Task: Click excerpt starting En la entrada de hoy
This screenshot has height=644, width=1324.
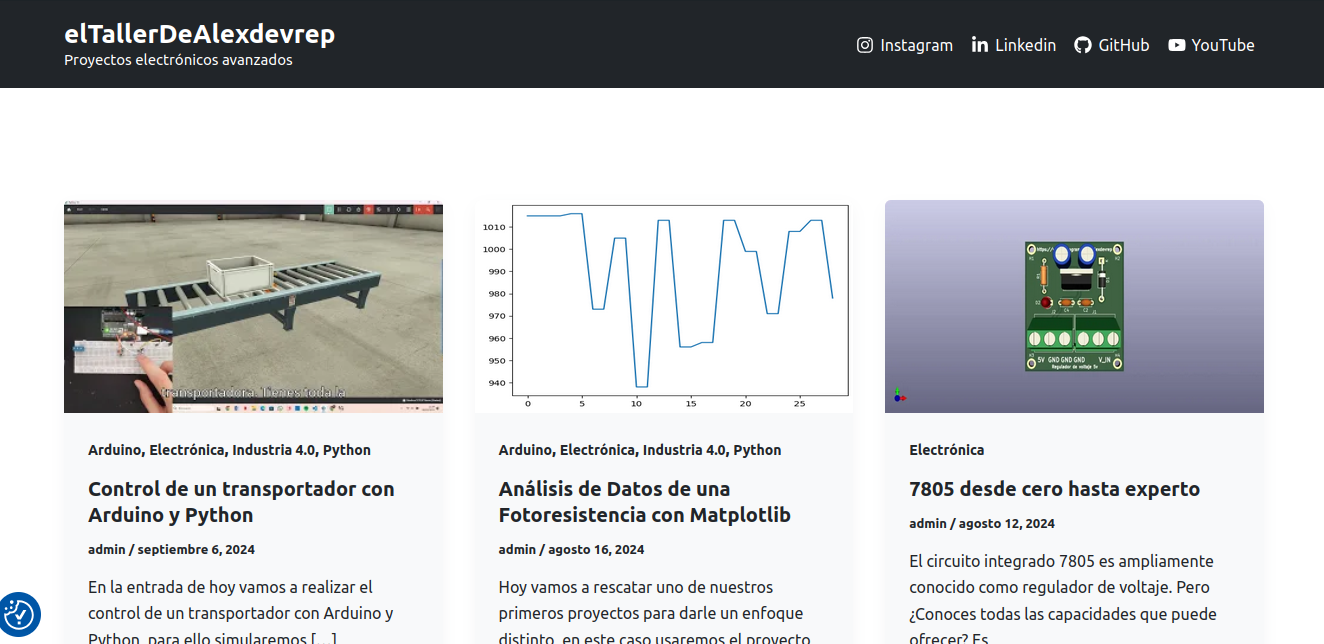Action: pos(240,613)
